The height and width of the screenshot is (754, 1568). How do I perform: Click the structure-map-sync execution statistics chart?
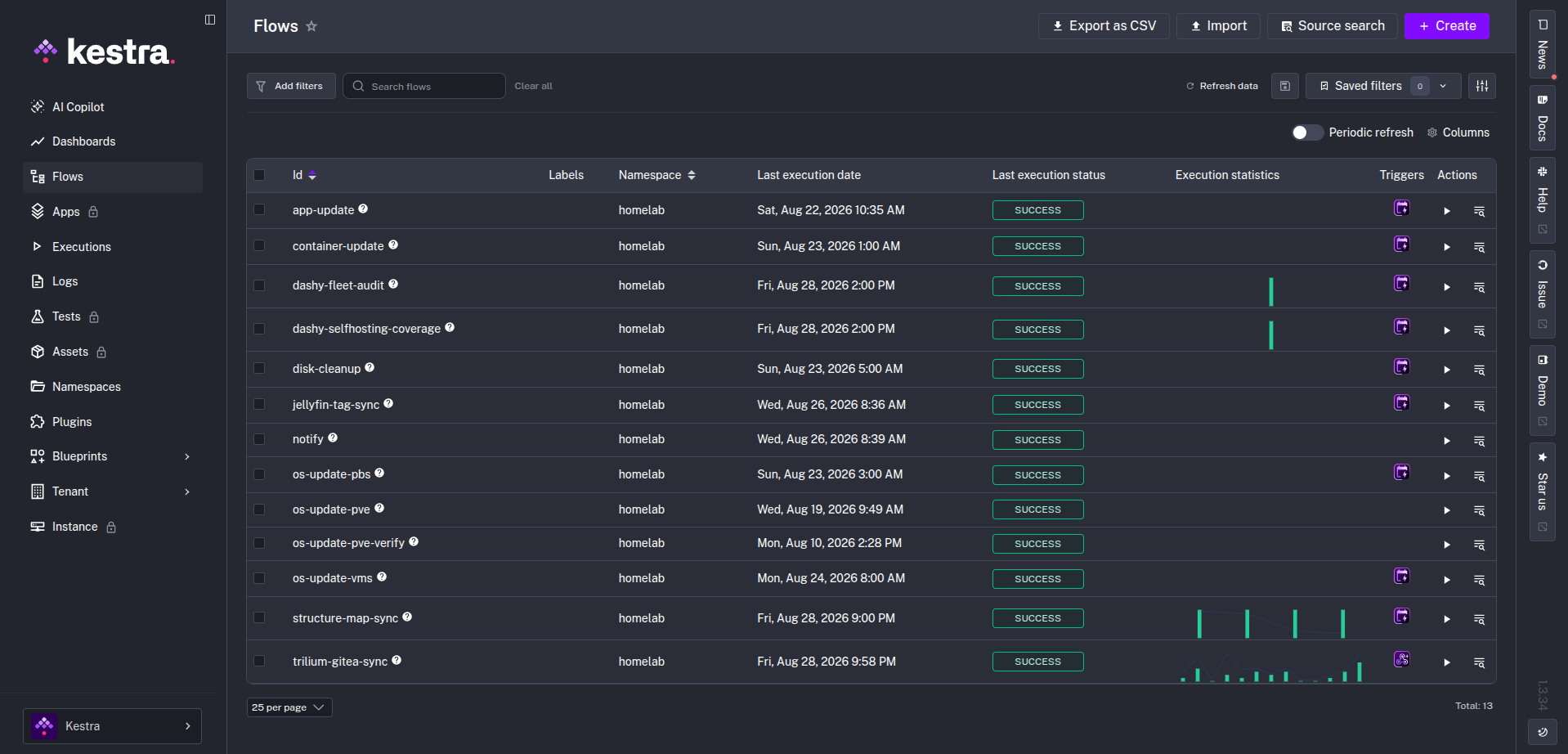(1270, 621)
